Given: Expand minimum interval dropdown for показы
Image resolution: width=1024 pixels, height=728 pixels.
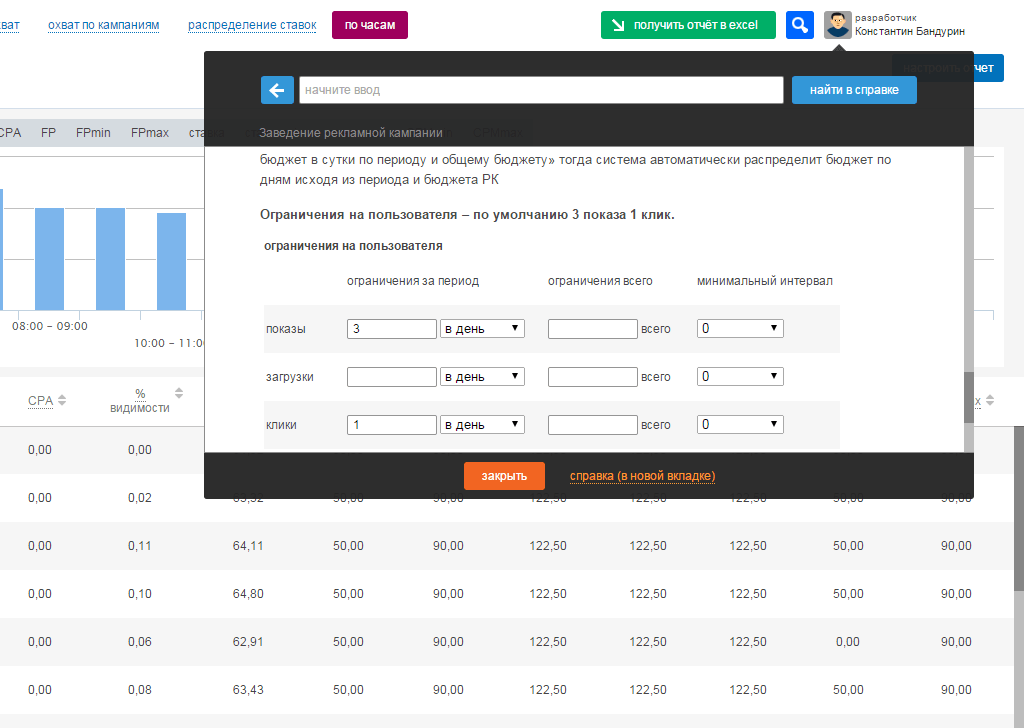Looking at the screenshot, I should tap(740, 329).
